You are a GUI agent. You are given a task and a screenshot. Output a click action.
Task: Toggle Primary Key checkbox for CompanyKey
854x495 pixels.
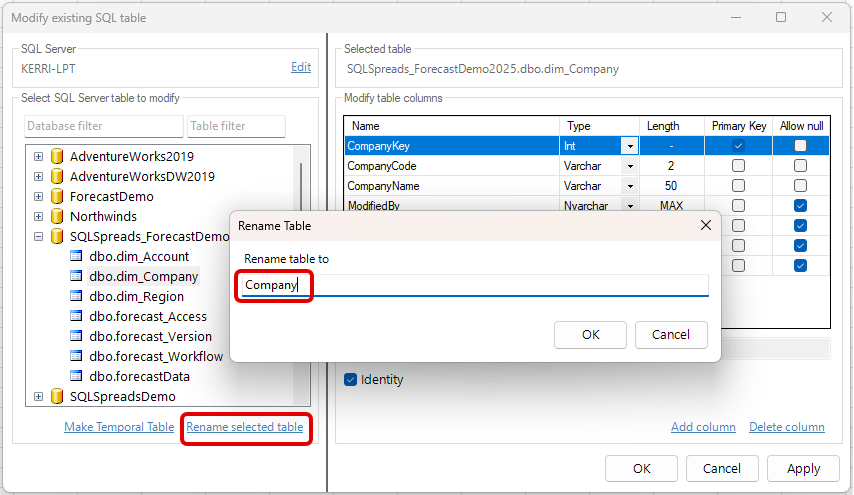[738, 145]
